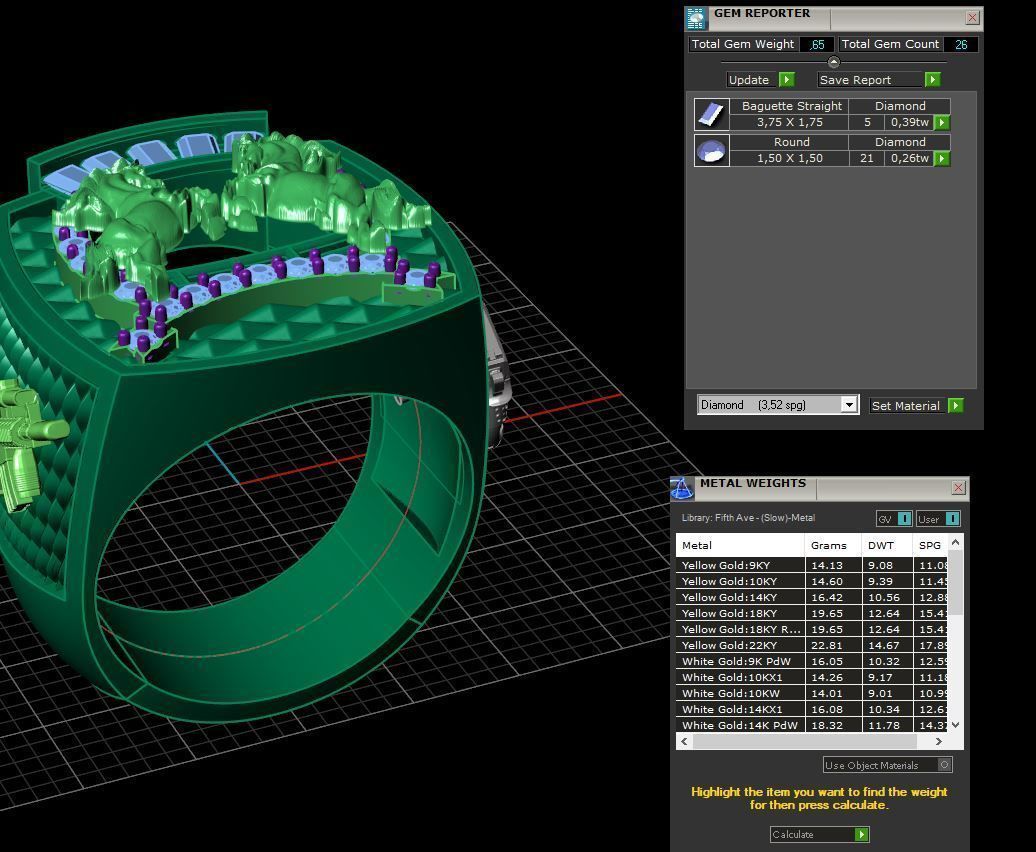The width and height of the screenshot is (1036, 852).
Task: Select the Yellow Gold:14KY row
Action: coord(812,597)
